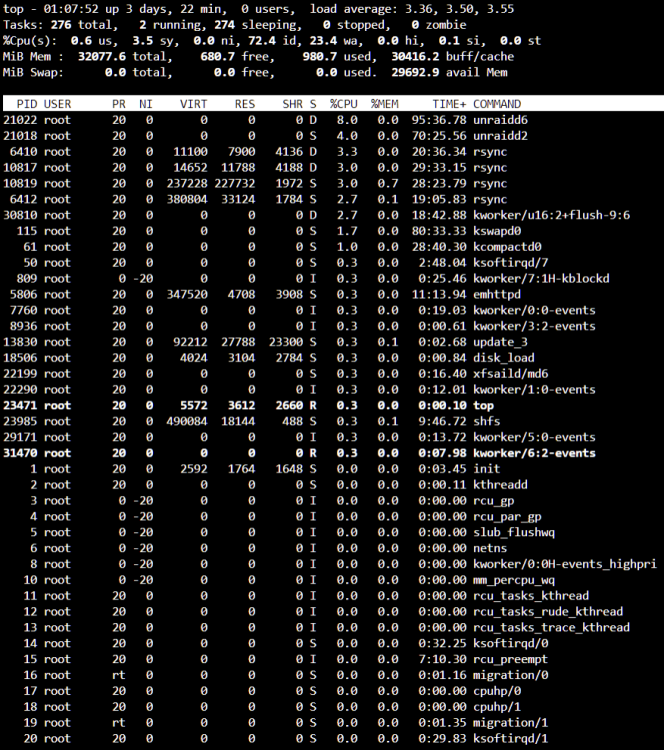Screen dimensions: 664x750
Task: Click the kworker/1:0-events command
Action: click(x=534, y=389)
